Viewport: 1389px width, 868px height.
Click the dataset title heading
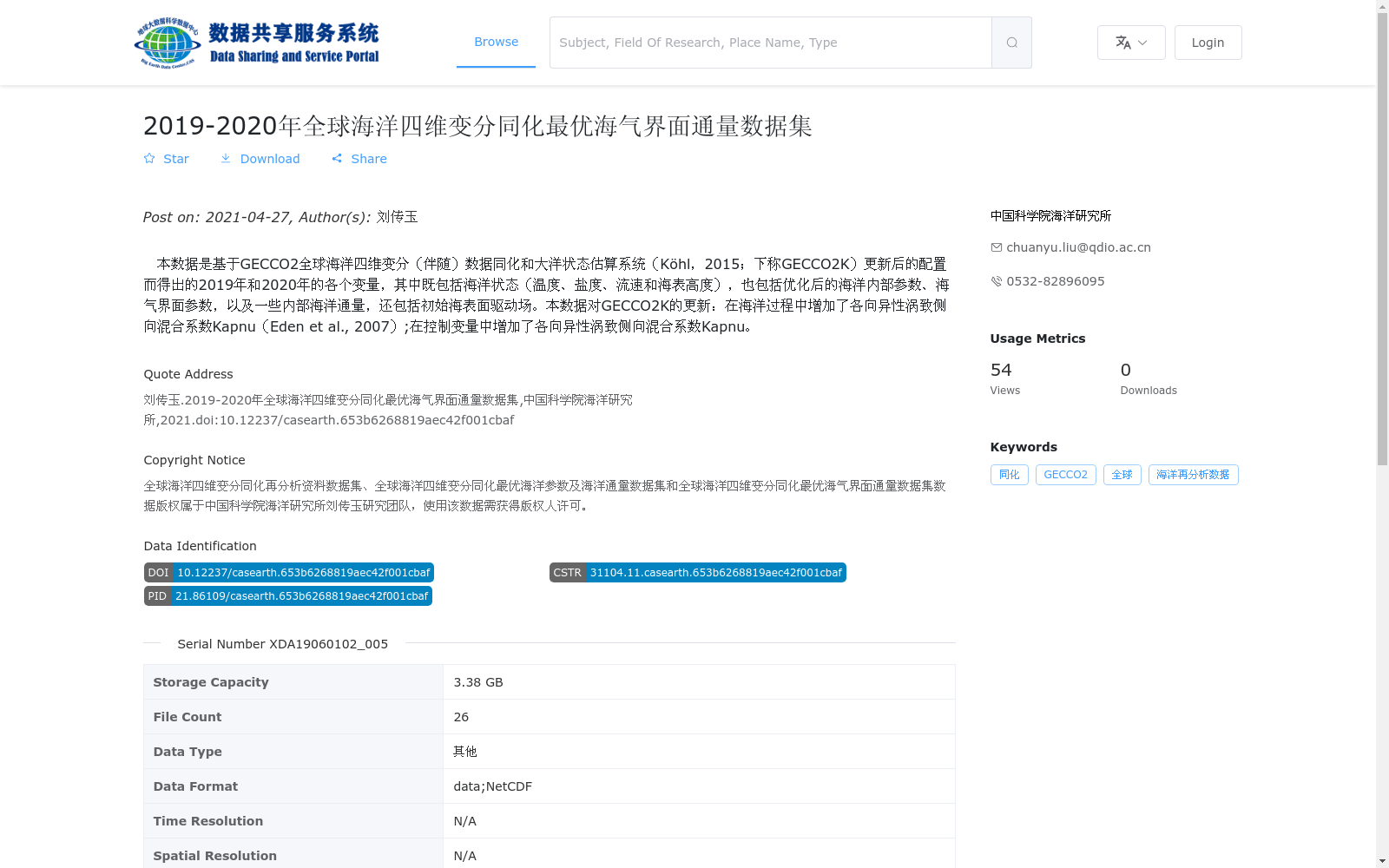(x=477, y=126)
